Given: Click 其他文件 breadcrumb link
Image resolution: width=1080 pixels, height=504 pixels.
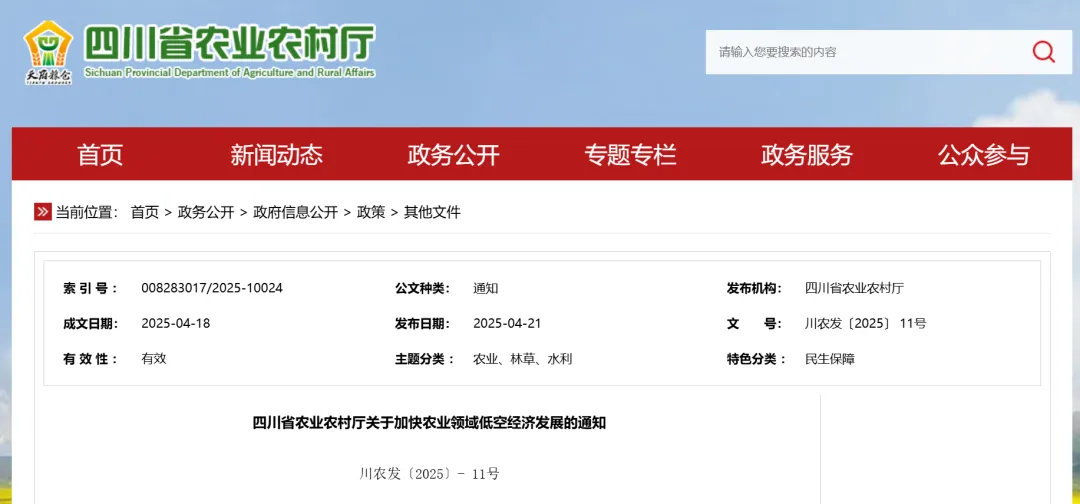Looking at the screenshot, I should pyautogui.click(x=432, y=212).
